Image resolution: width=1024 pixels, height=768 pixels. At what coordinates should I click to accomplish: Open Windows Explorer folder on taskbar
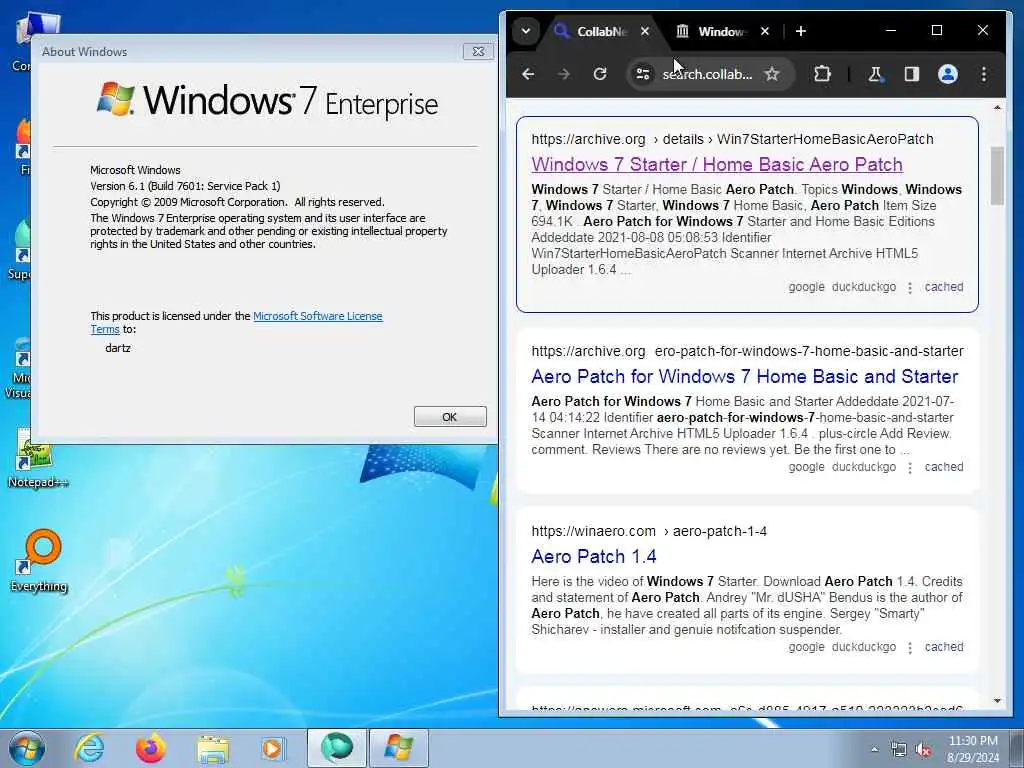[213, 748]
